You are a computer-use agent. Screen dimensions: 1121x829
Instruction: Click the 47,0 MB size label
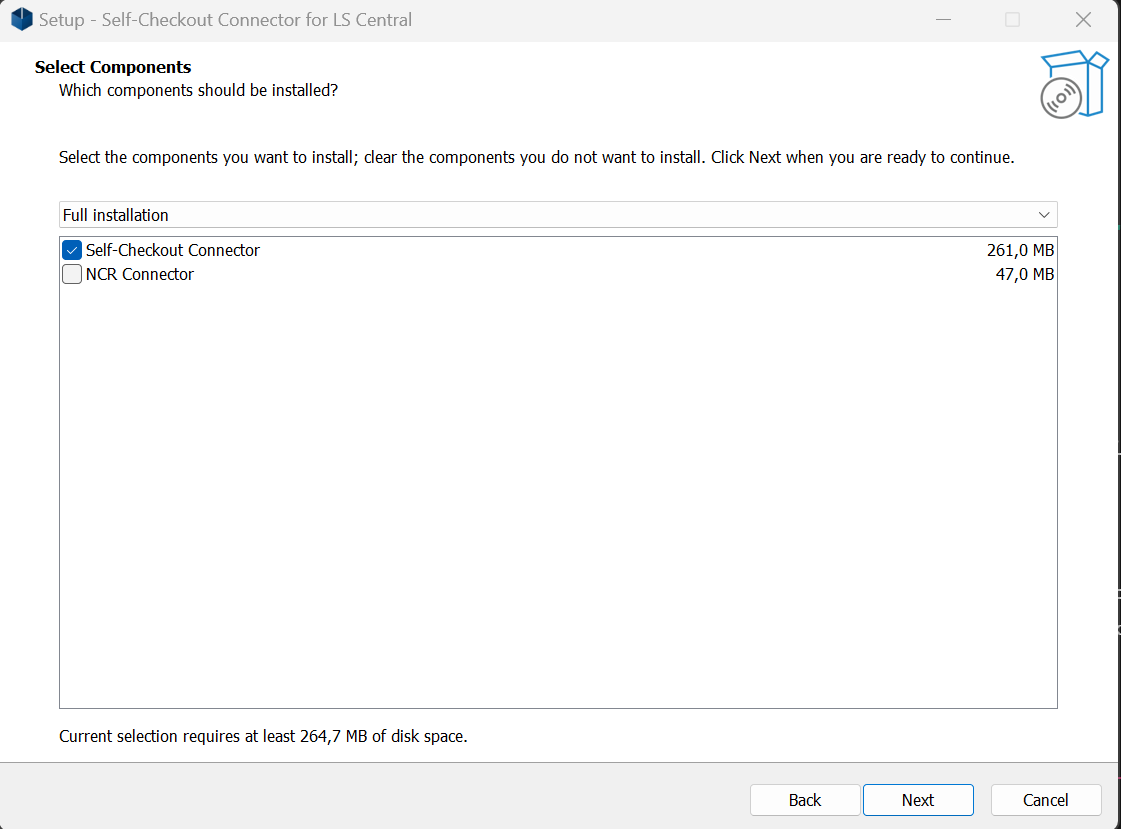pyautogui.click(x=1027, y=274)
